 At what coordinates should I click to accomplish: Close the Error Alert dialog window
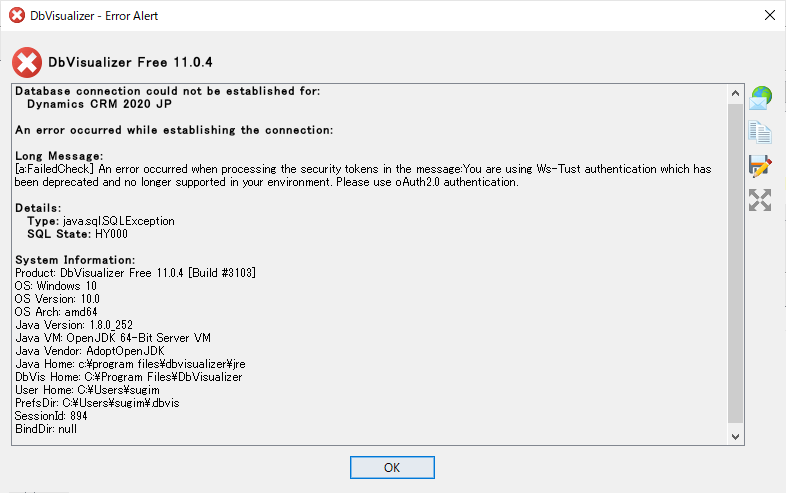770,16
